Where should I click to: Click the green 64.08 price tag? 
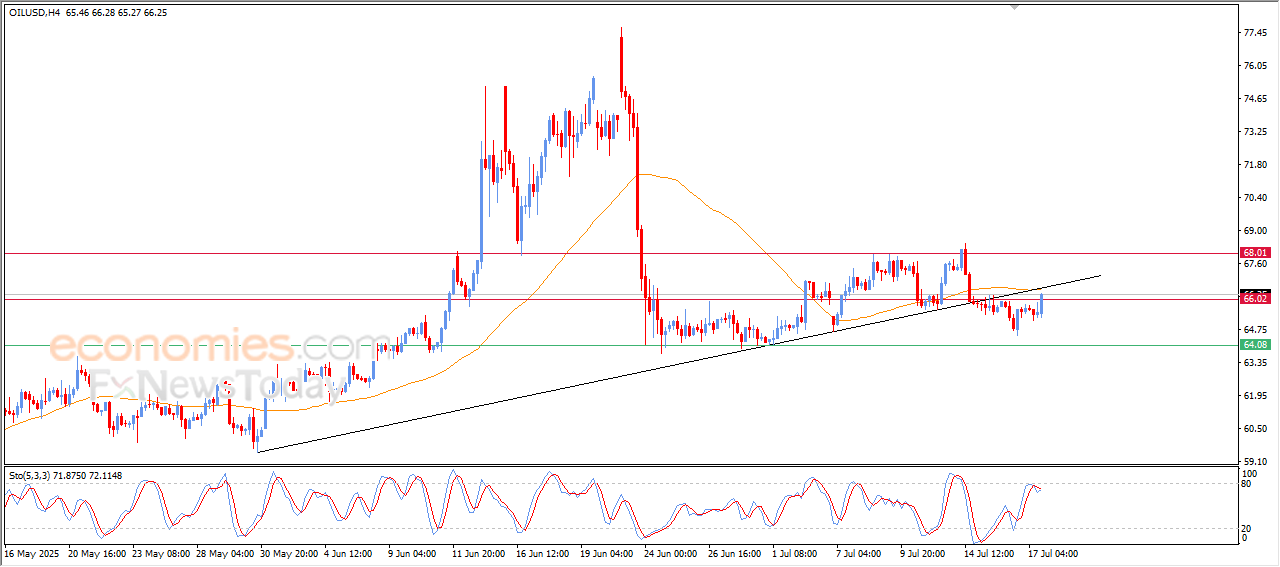pyautogui.click(x=1255, y=344)
